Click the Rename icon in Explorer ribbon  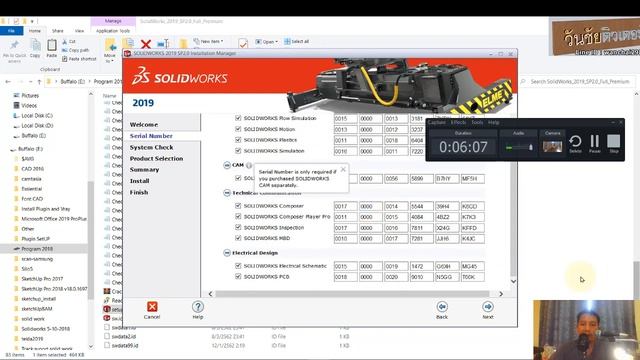163,43
